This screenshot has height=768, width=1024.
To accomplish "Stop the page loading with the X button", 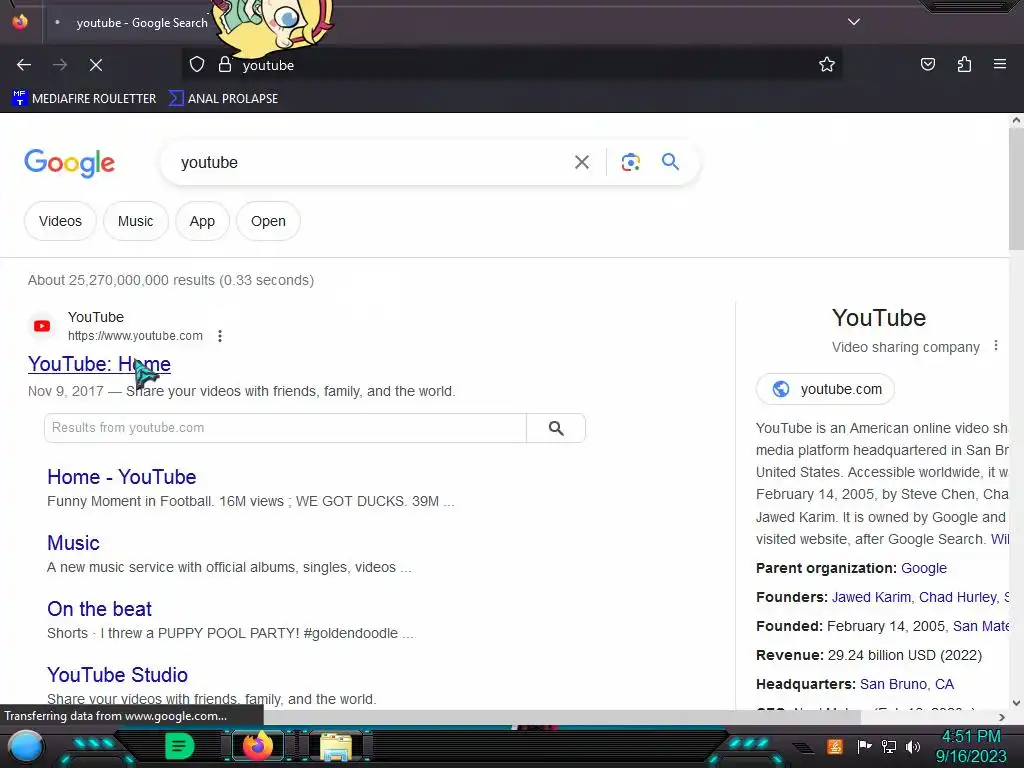I will pyautogui.click(x=95, y=65).
